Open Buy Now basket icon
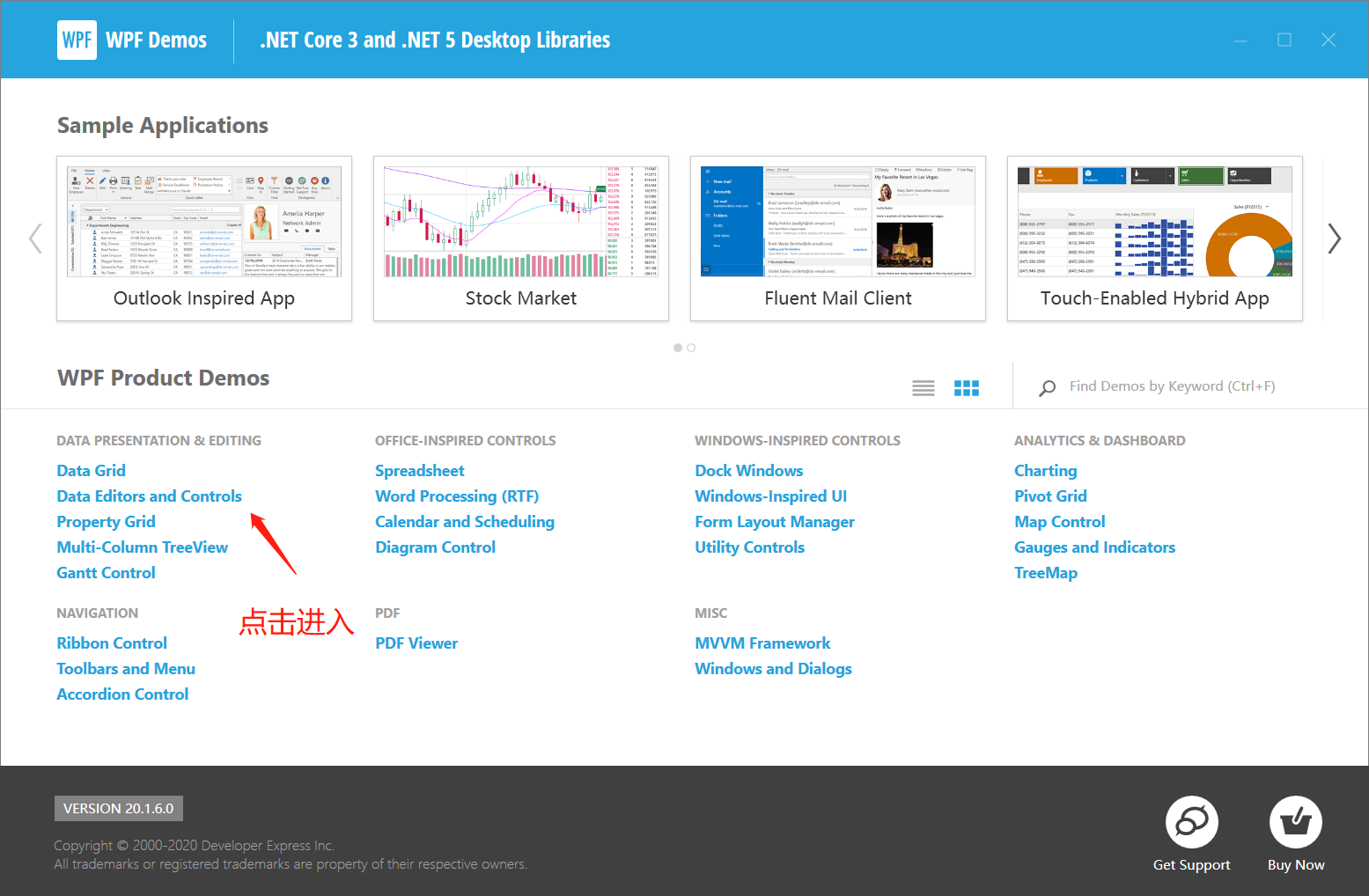The height and width of the screenshot is (896, 1369). coord(1296,823)
